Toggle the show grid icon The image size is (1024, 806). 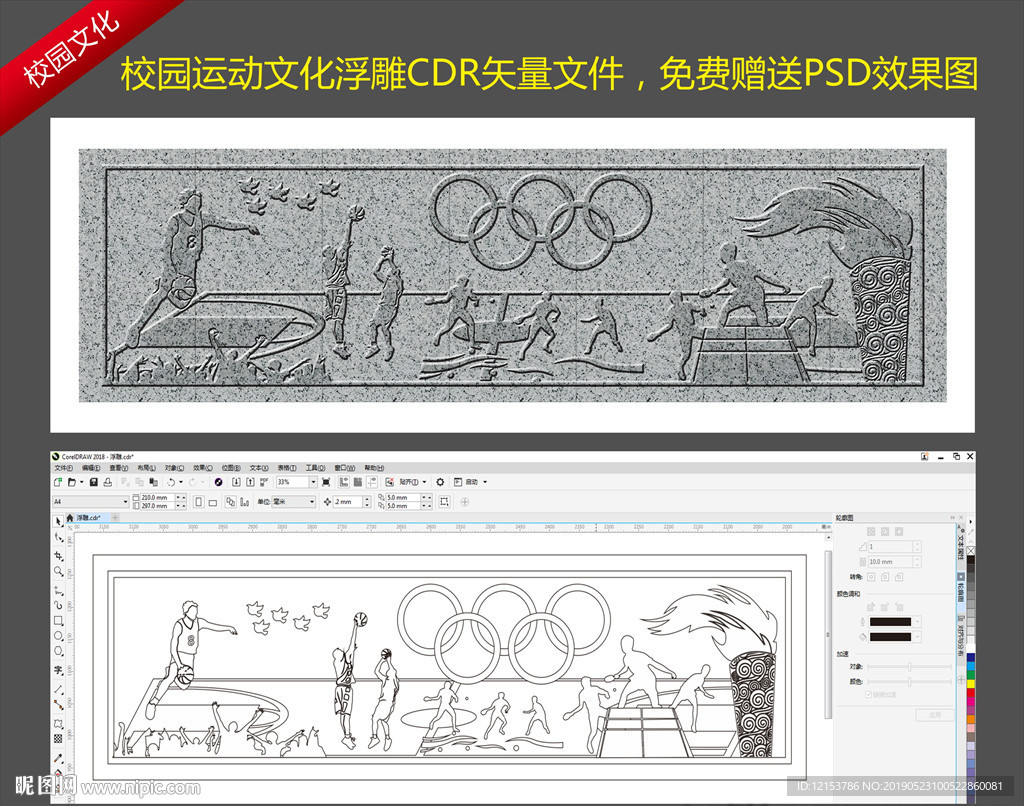tap(357, 482)
